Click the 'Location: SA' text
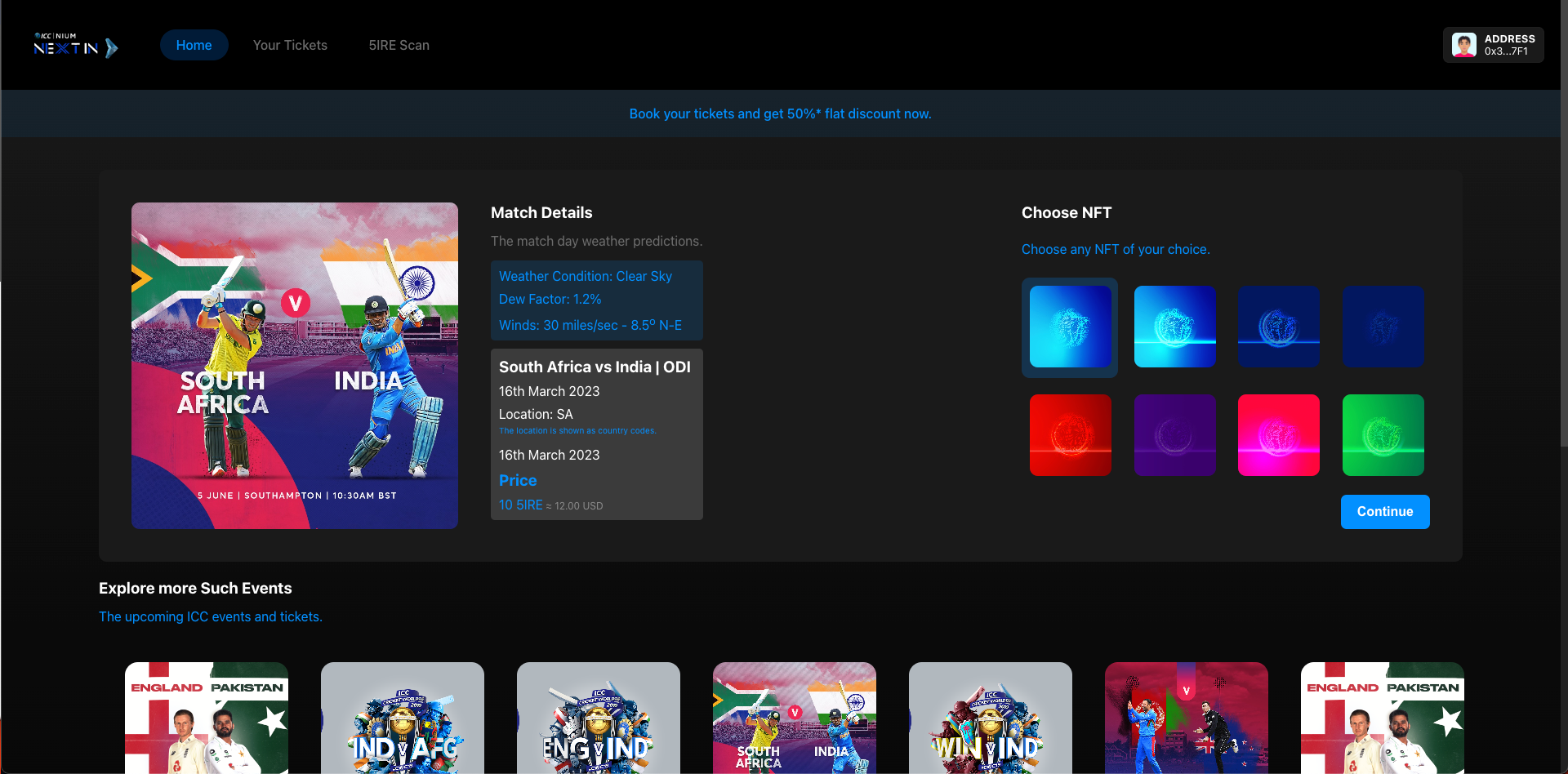 536,415
